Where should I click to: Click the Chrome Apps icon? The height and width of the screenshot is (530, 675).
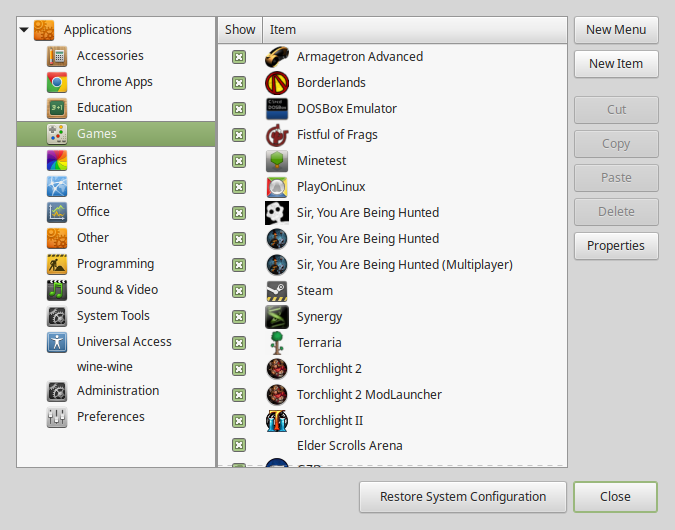[57, 82]
